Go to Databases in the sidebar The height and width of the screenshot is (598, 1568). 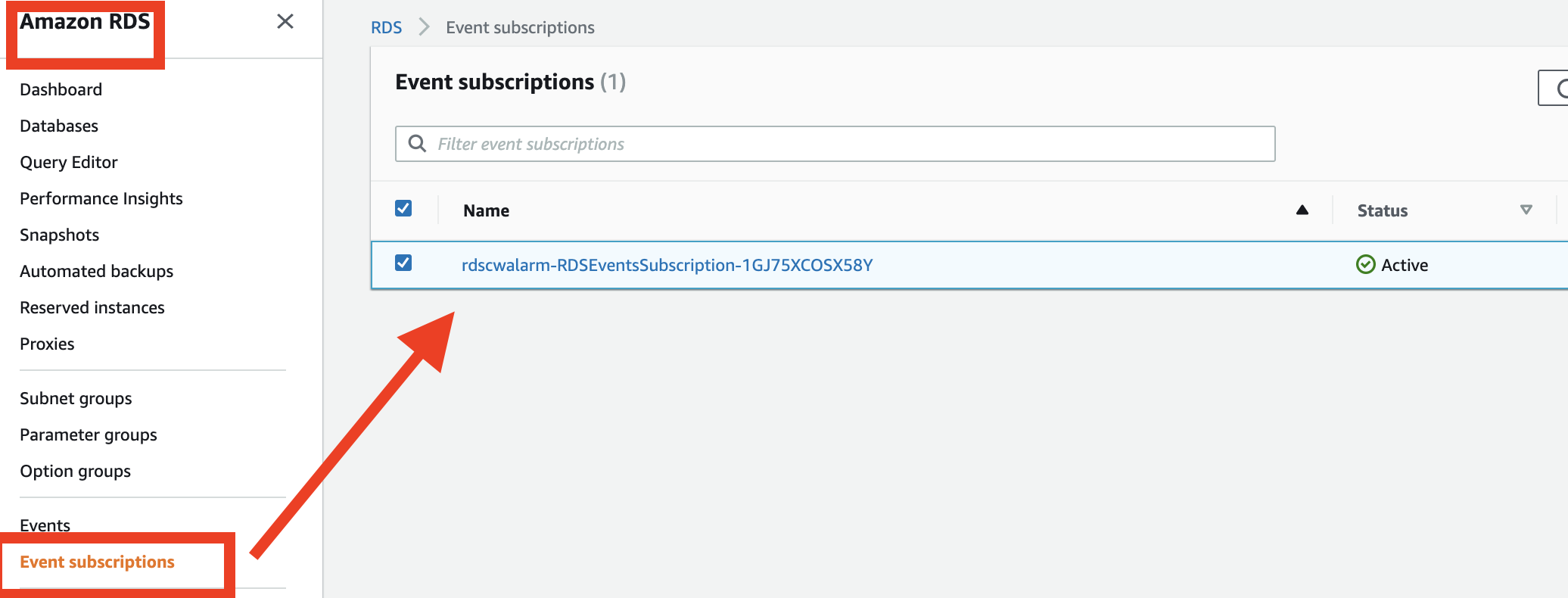(59, 126)
